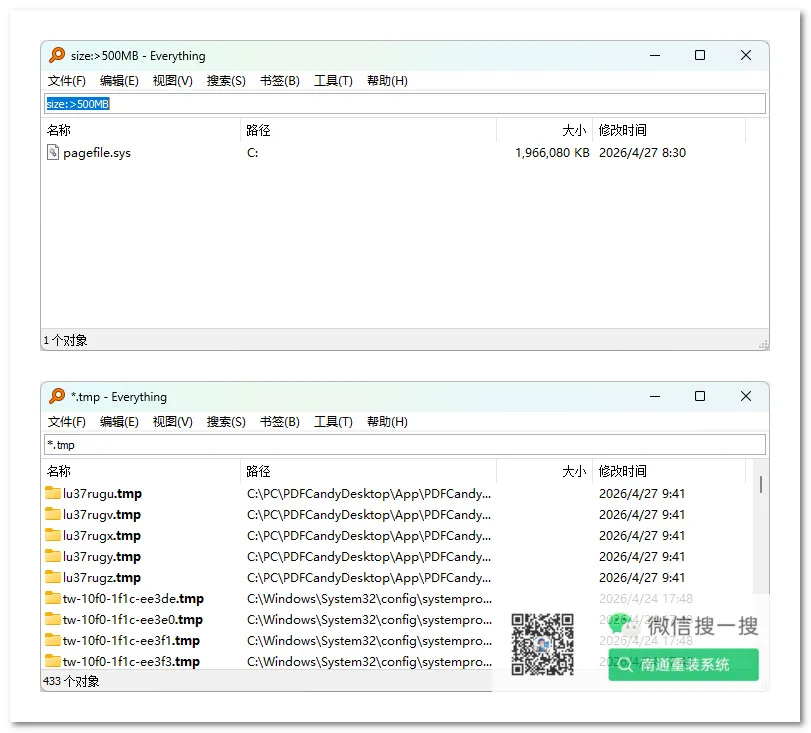Viewport: 811px width, 733px height.
Task: Select the pagefile.sys file name
Action: click(x=97, y=153)
